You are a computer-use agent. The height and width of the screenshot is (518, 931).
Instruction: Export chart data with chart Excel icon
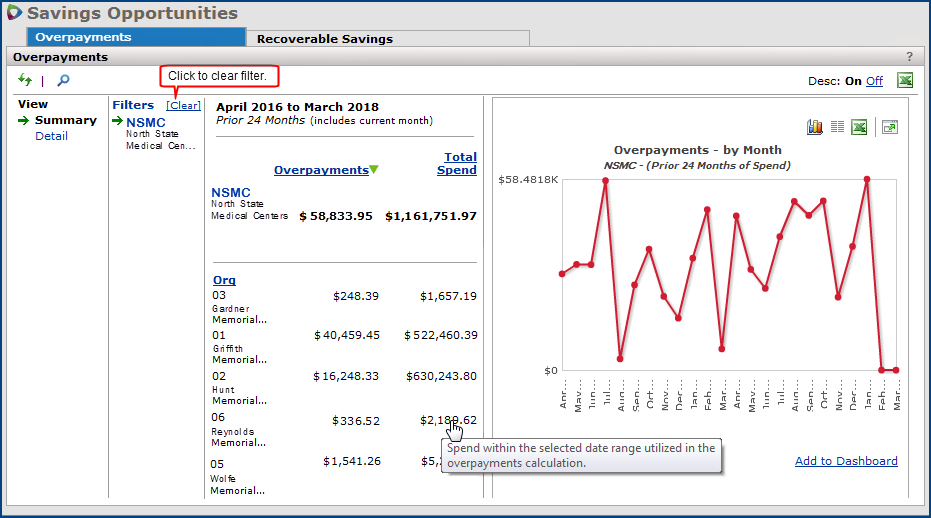(x=858, y=127)
